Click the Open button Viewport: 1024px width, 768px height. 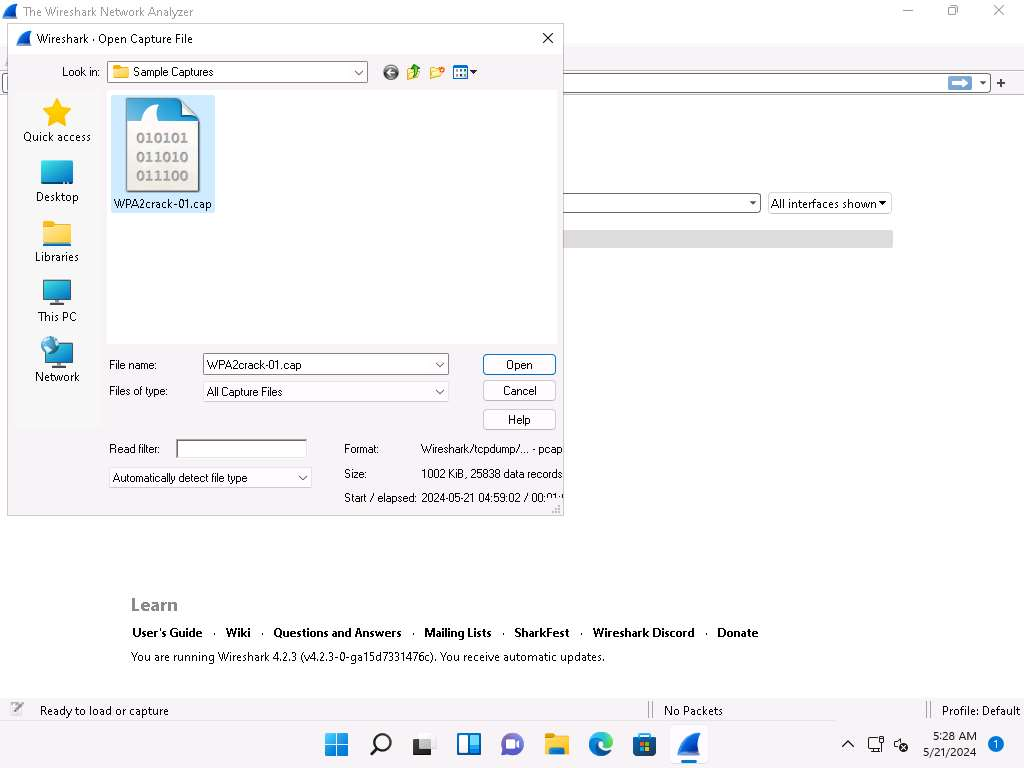coord(519,365)
